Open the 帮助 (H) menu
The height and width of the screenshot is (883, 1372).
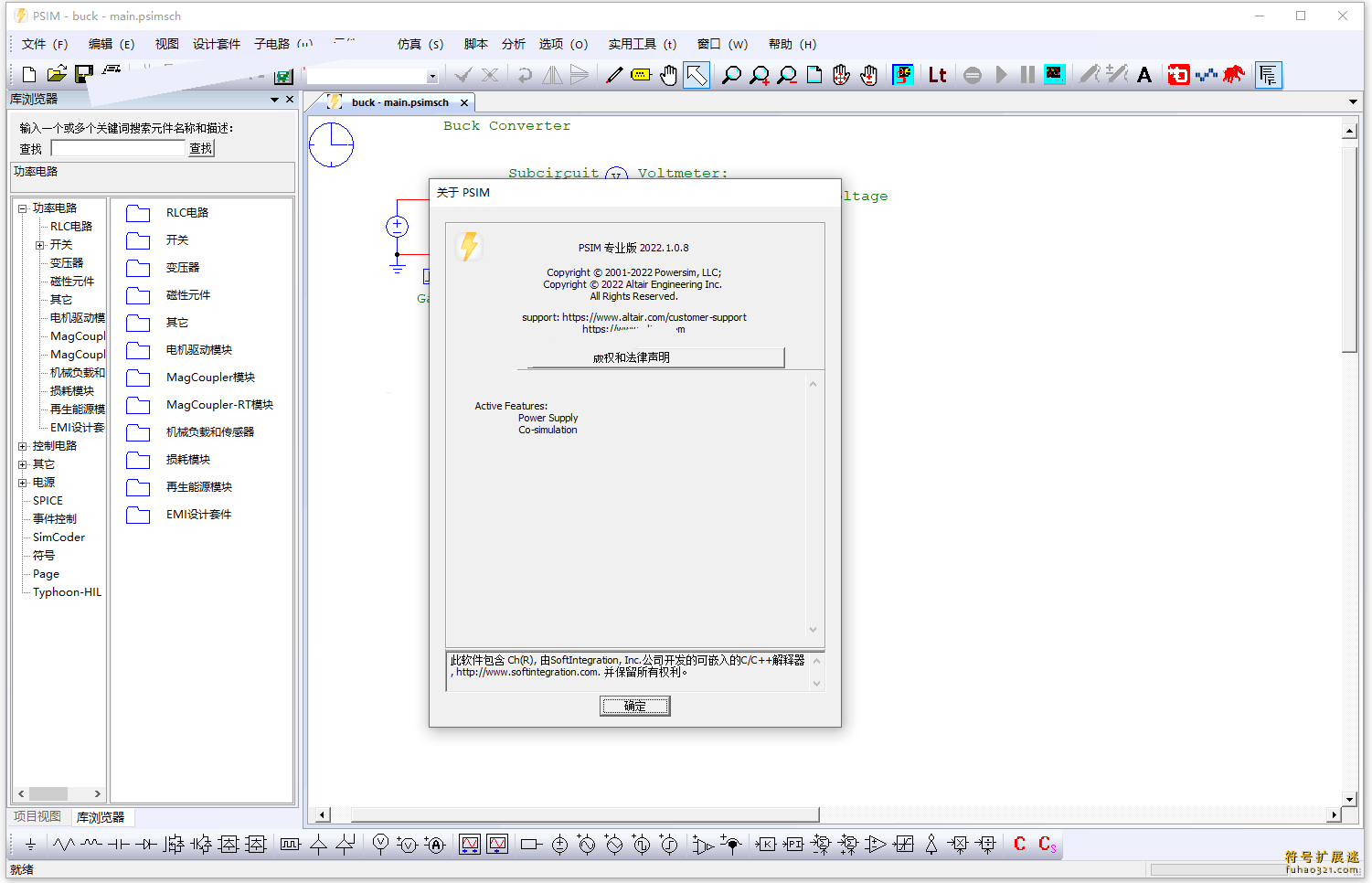point(792,44)
